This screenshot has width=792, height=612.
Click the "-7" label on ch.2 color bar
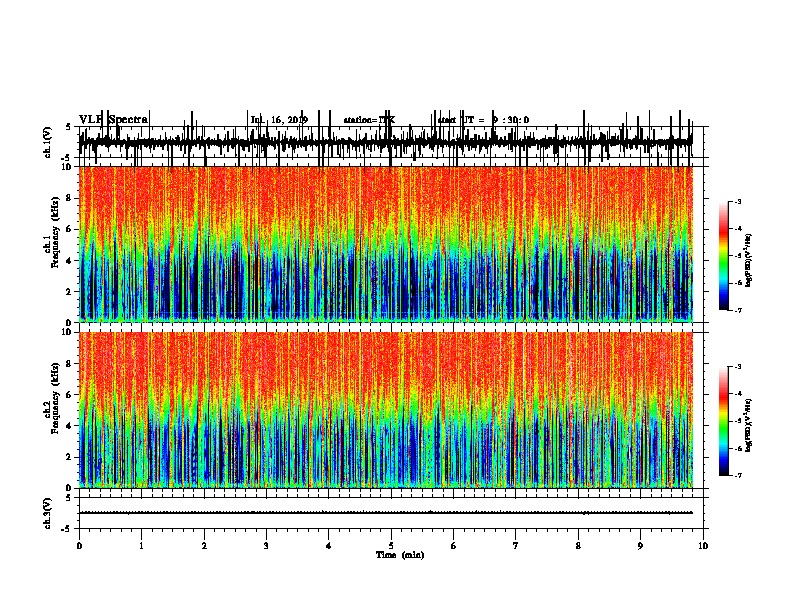[737, 475]
